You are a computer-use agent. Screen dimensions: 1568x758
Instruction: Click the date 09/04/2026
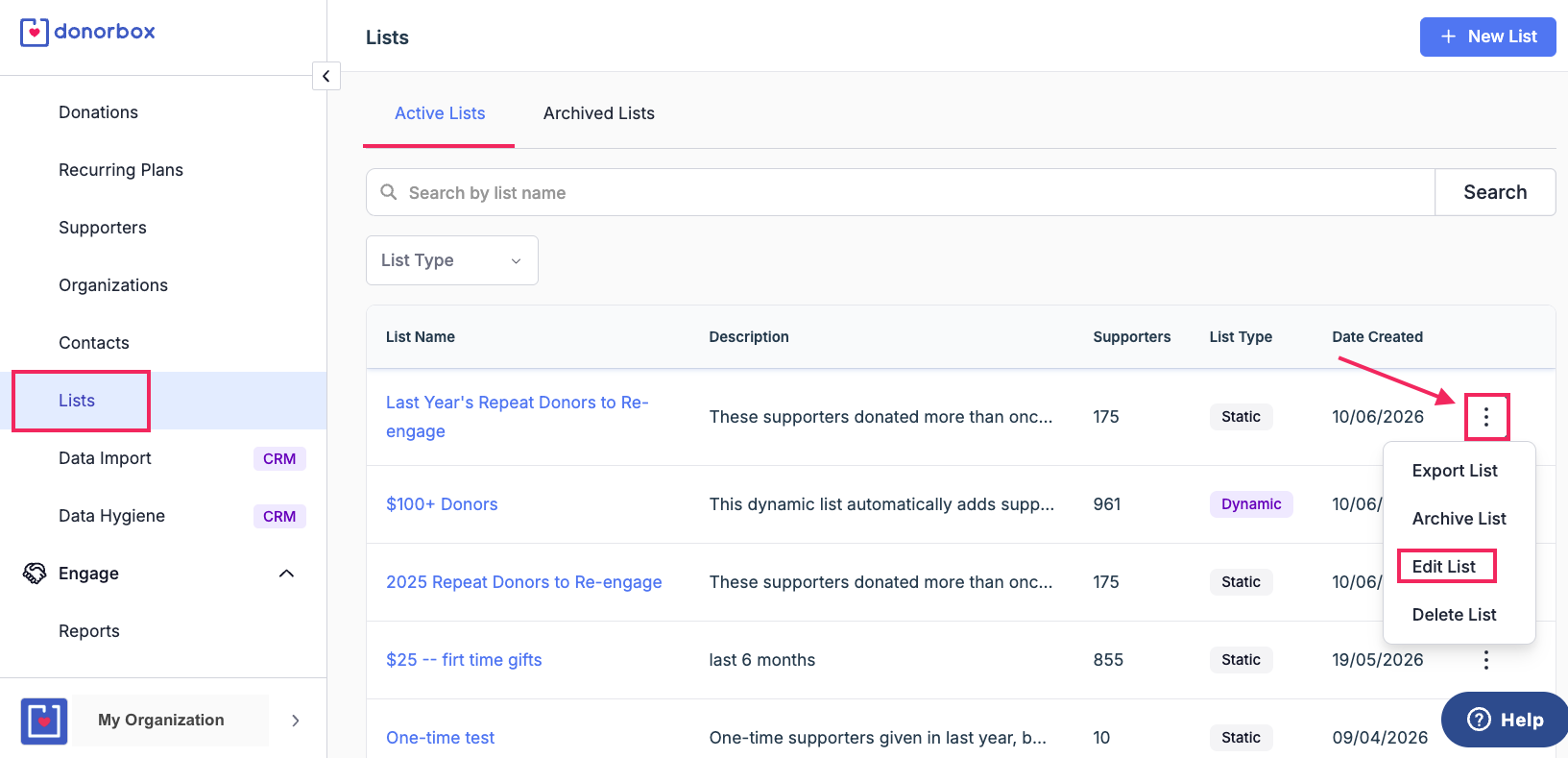[1380, 738]
